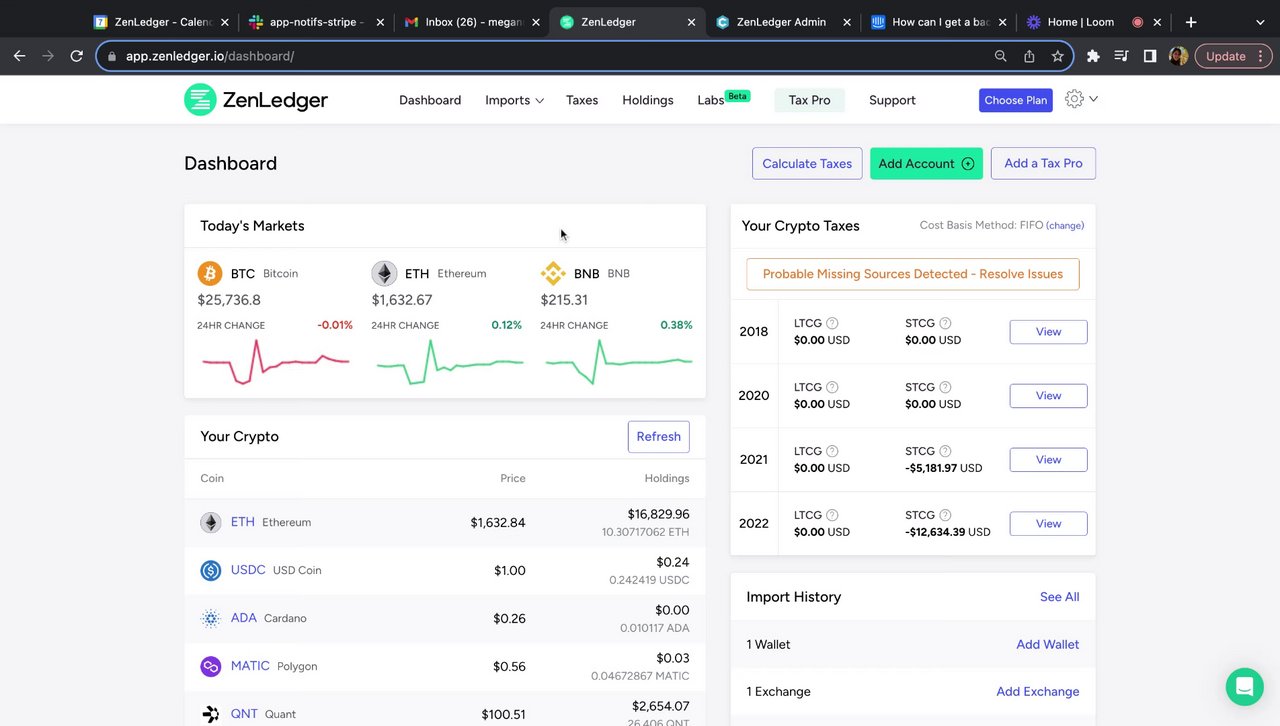Viewport: 1280px width, 726px height.
Task: Open the USDC coin link
Action: [248, 570]
